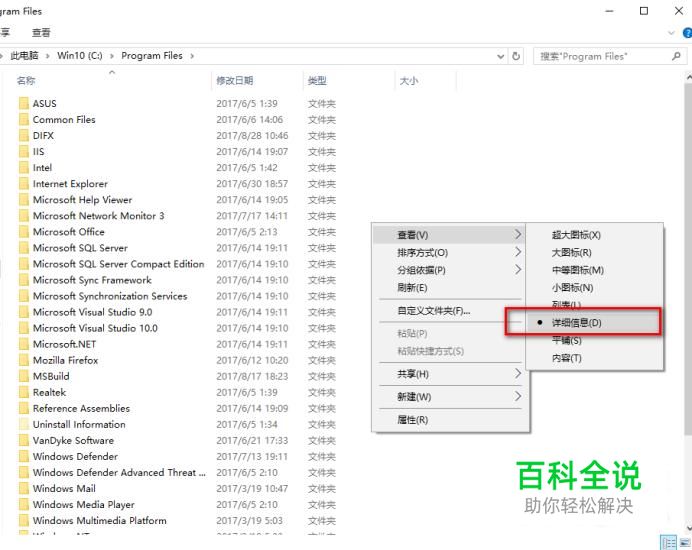Click the Intel folder icon
The width and height of the screenshot is (692, 550).
point(24,168)
